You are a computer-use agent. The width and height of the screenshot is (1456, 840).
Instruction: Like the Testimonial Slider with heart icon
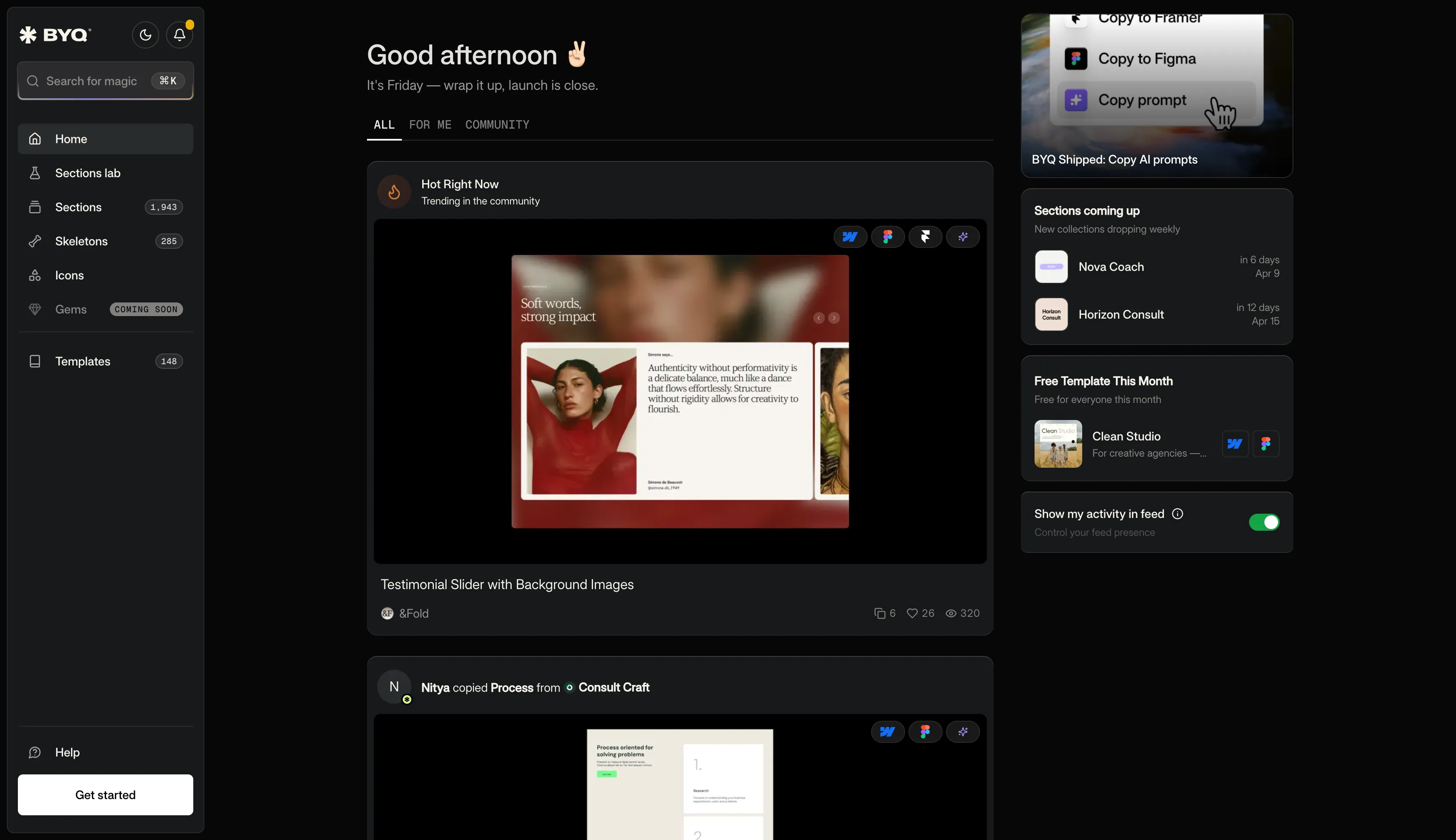tap(912, 613)
